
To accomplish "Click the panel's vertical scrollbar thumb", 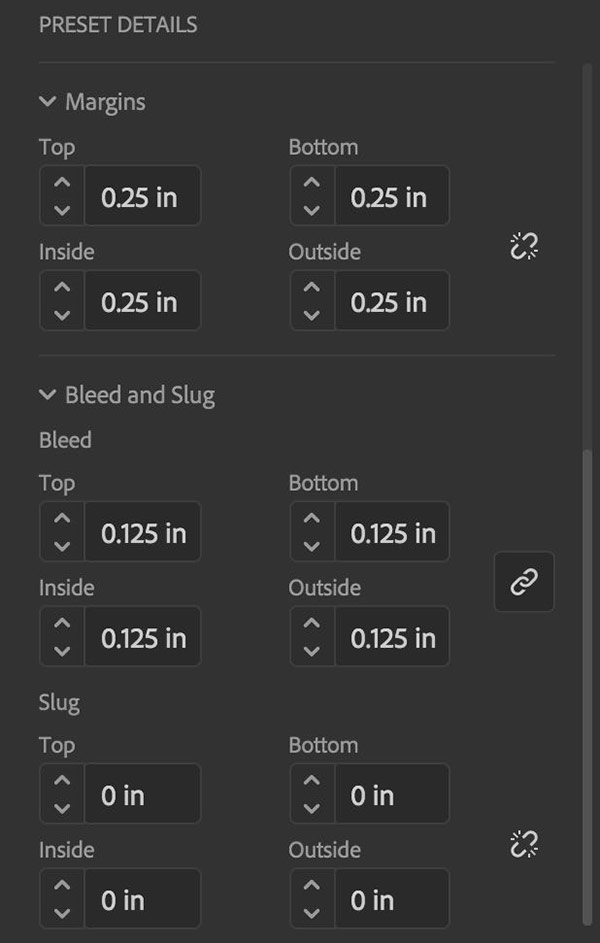I will (587, 687).
